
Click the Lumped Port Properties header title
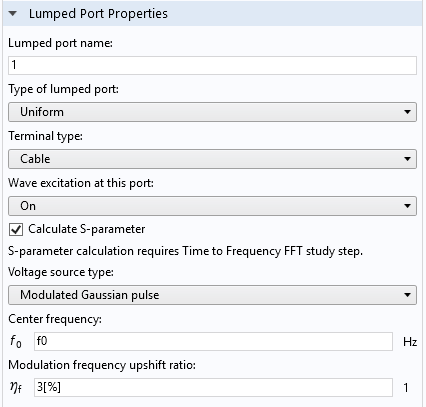(x=98, y=14)
